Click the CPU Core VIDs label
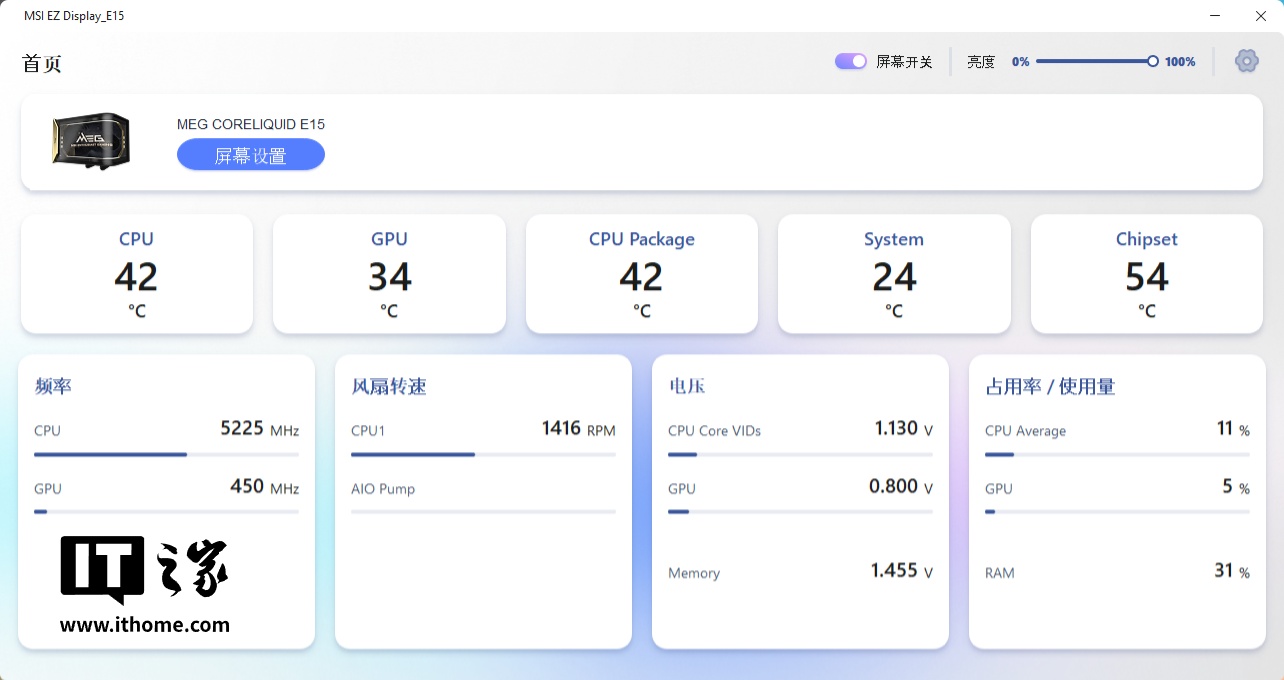Screen dimensions: 1284x680 (714, 431)
